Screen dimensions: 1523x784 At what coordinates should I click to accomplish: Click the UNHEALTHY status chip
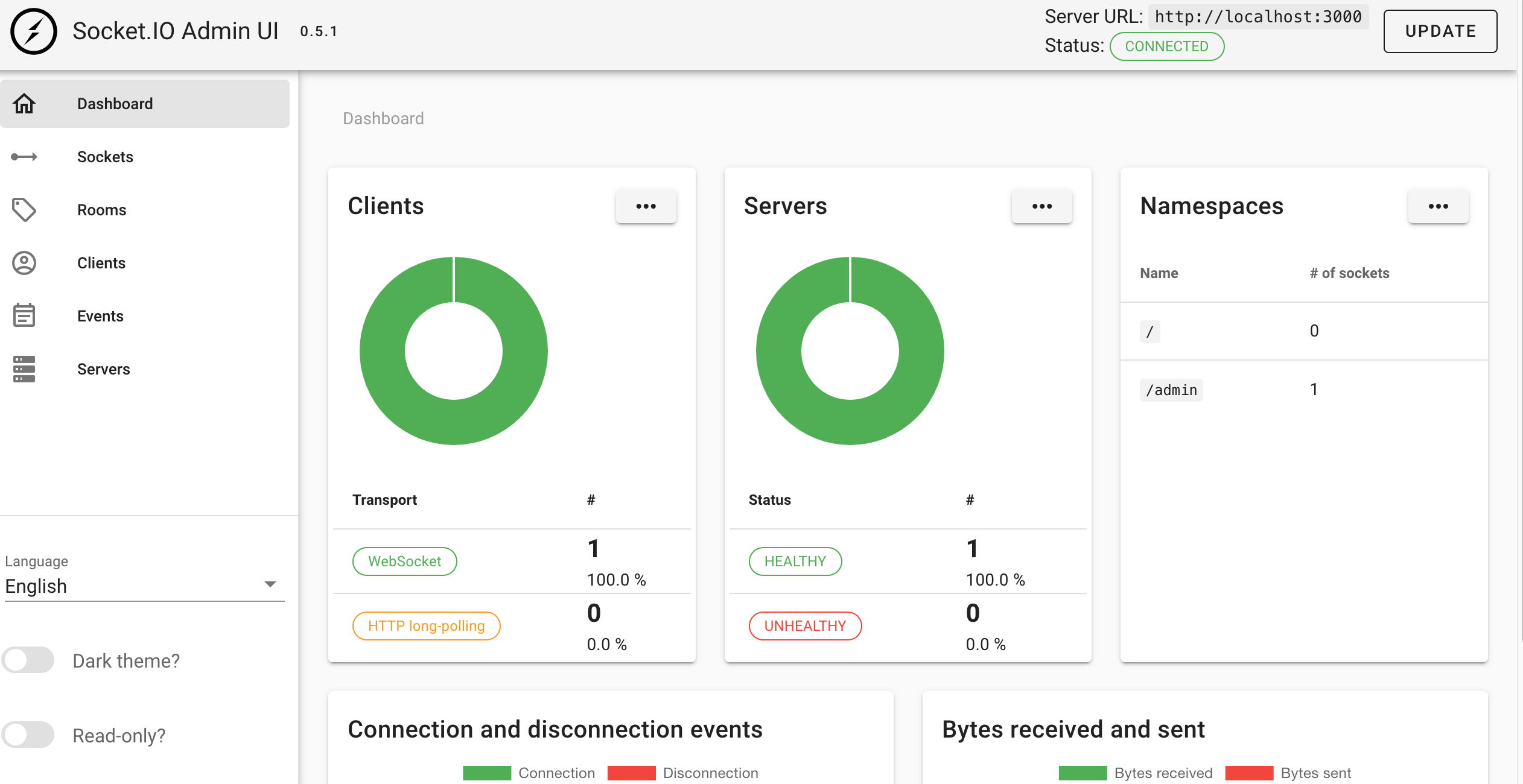(x=806, y=626)
